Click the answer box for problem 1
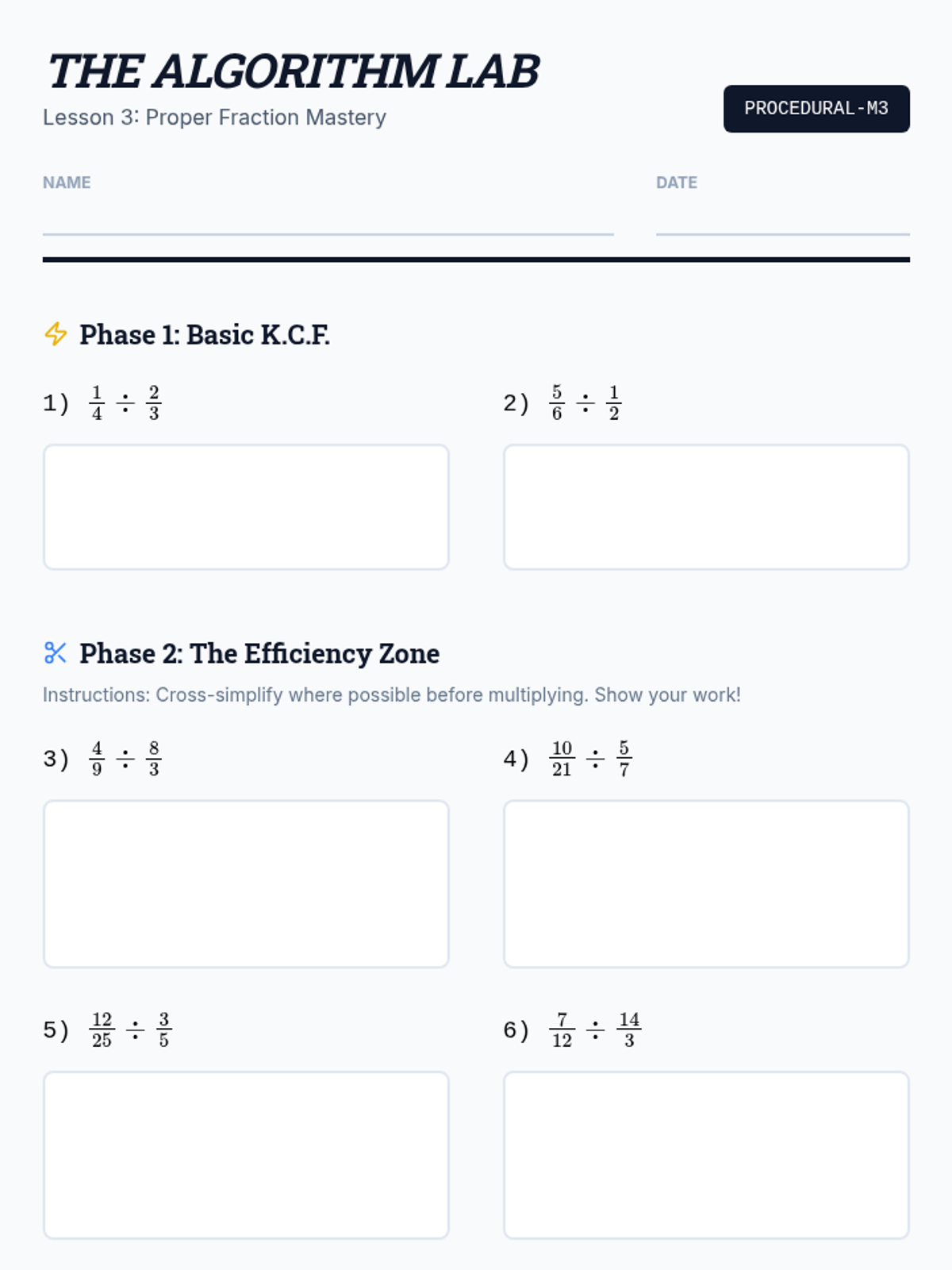952x1270 pixels. [x=246, y=506]
